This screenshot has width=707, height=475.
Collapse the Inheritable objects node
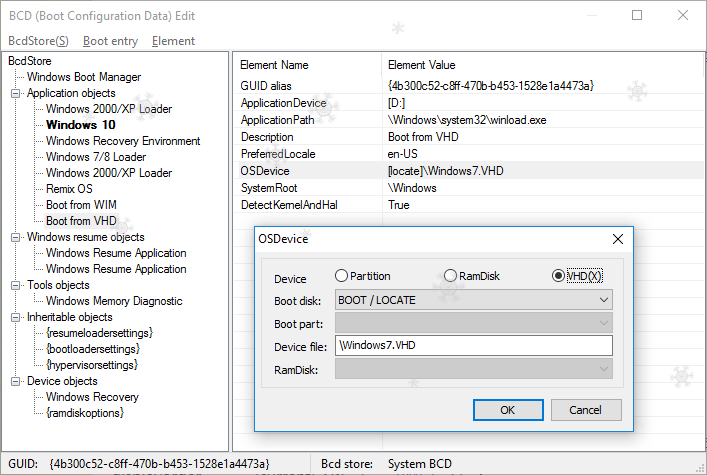click(x=15, y=318)
